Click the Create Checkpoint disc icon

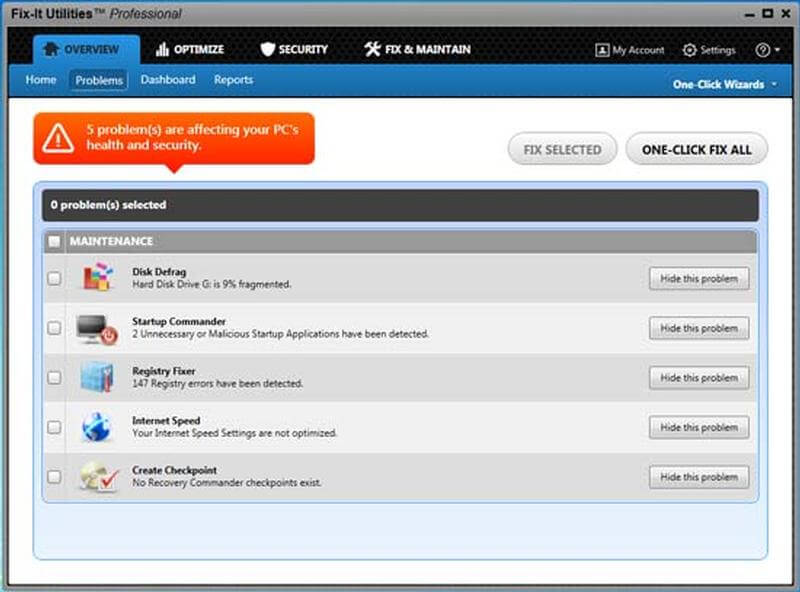pyautogui.click(x=97, y=477)
